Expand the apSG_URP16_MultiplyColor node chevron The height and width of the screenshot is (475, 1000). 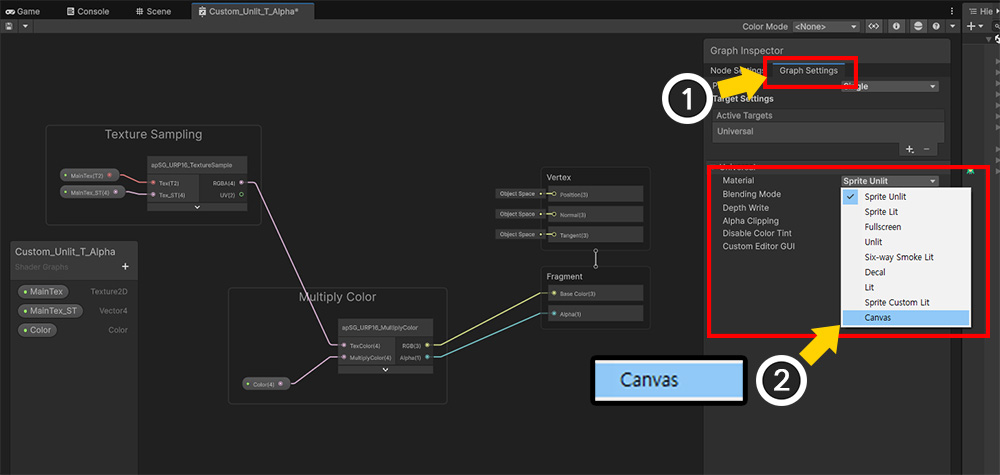385,369
